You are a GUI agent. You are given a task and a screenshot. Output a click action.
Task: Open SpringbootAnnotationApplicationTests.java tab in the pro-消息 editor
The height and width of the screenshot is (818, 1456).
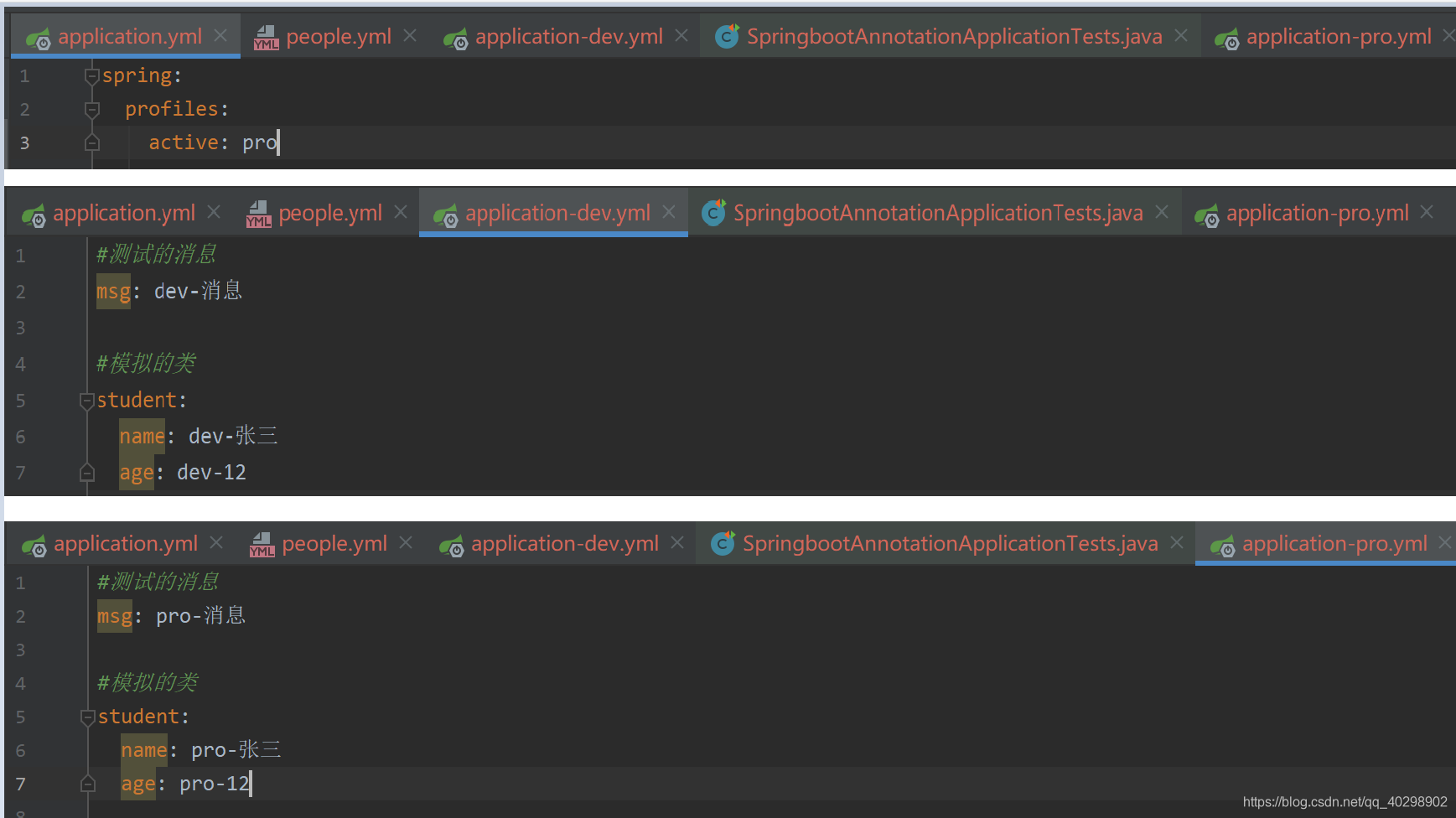click(951, 543)
